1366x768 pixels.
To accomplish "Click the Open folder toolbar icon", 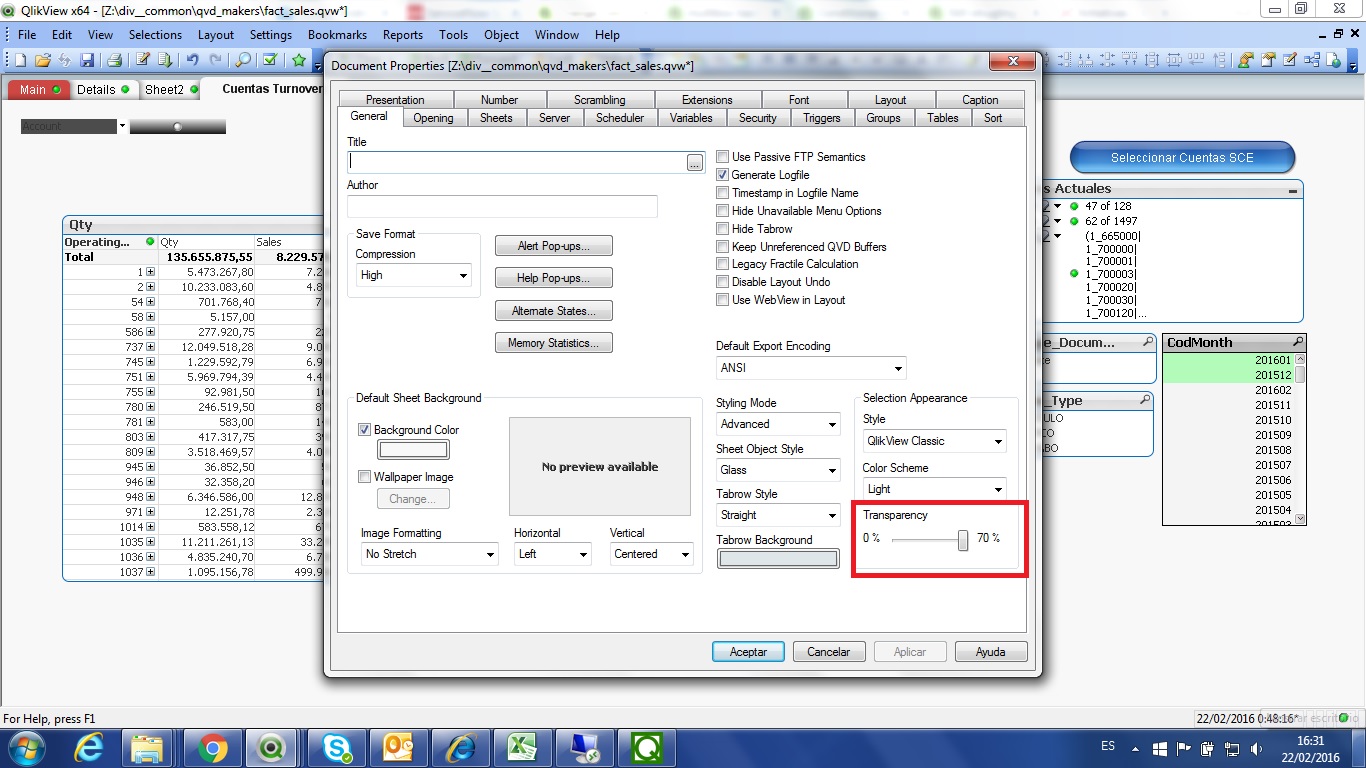I will tap(43, 60).
